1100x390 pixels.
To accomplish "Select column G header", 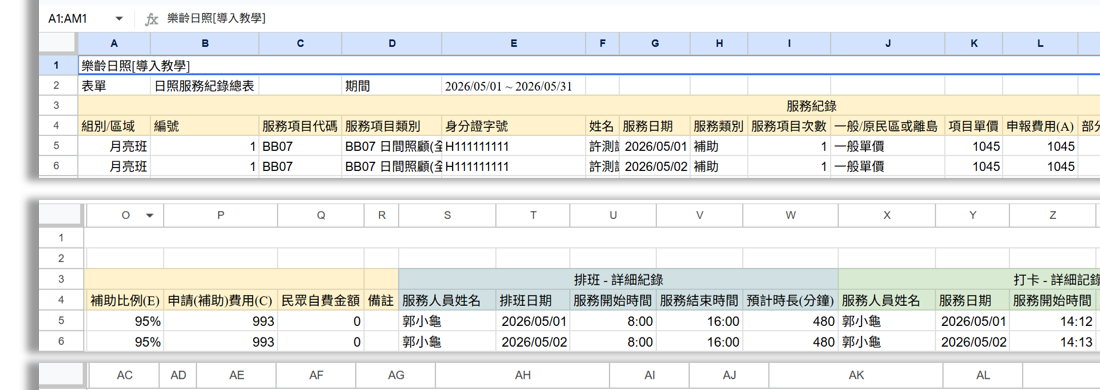I will (655, 43).
